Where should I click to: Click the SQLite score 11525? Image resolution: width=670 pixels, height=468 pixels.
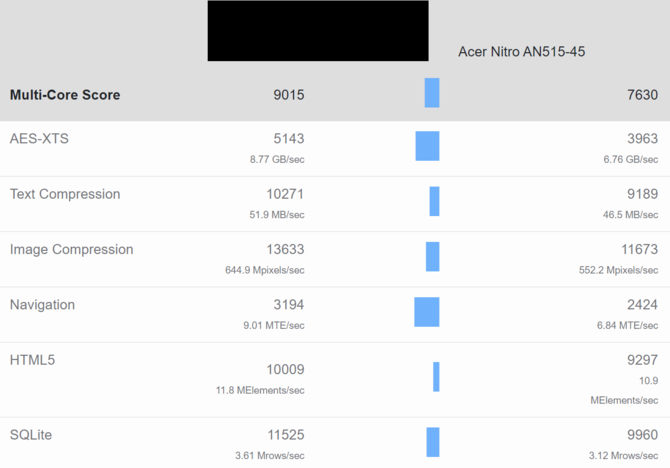[286, 435]
